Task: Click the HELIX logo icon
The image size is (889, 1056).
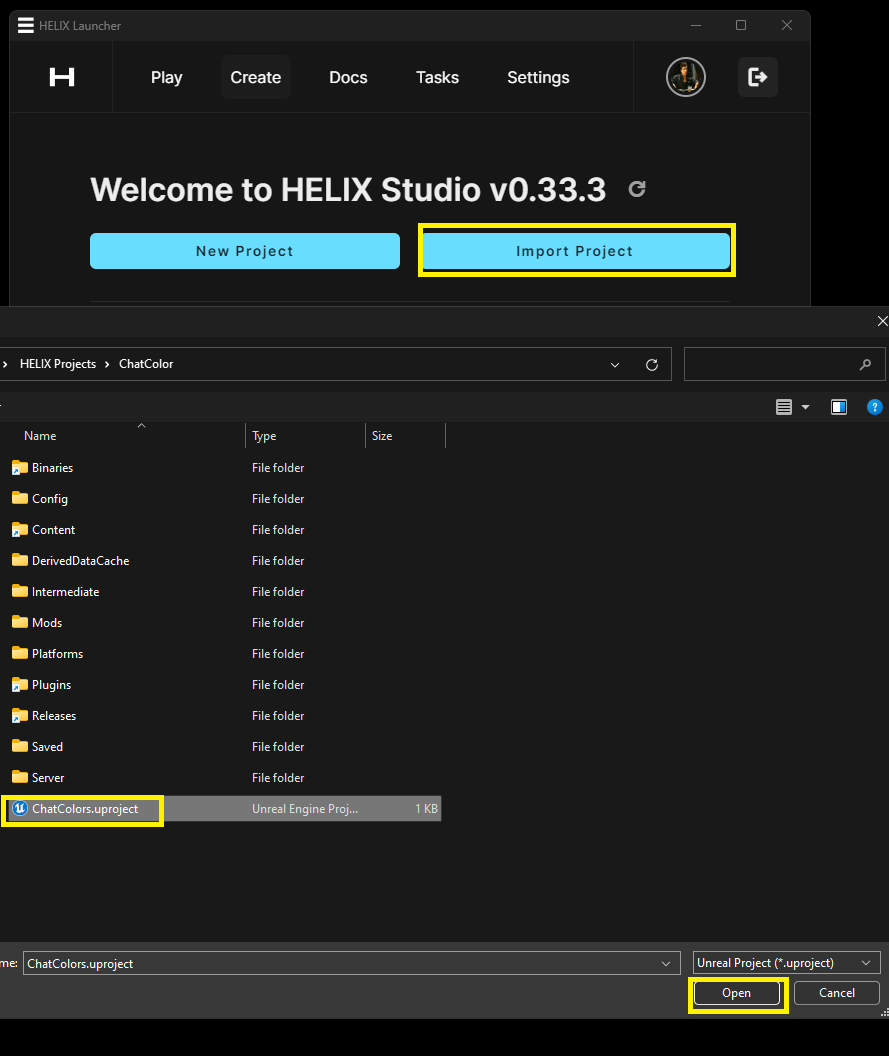Action: pyautogui.click(x=62, y=77)
